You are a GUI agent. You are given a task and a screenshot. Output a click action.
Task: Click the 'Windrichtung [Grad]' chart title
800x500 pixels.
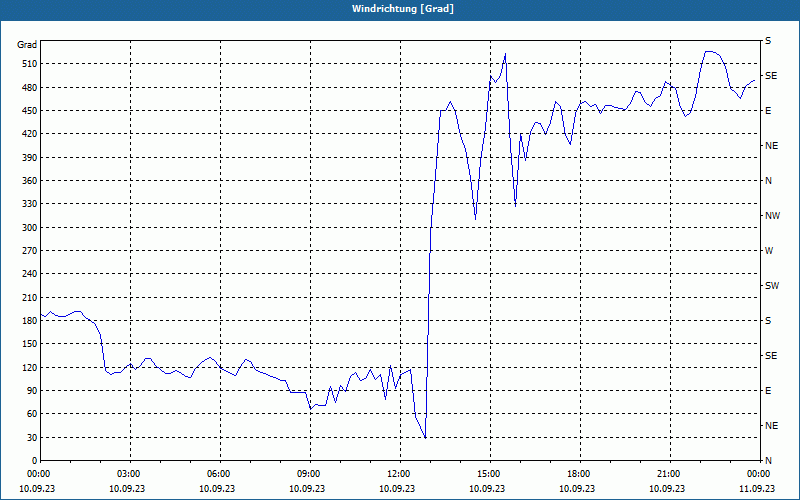point(402,9)
